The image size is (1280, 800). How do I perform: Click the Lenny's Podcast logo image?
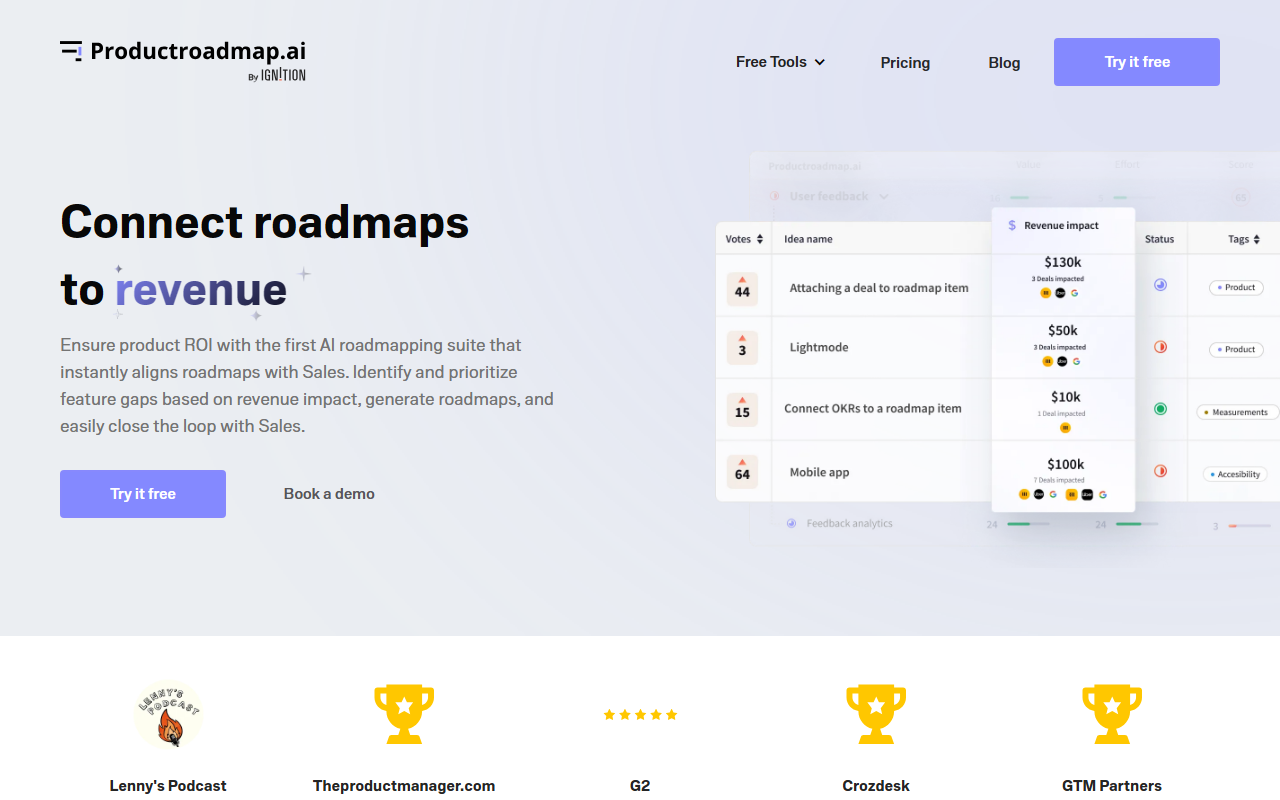pyautogui.click(x=168, y=715)
